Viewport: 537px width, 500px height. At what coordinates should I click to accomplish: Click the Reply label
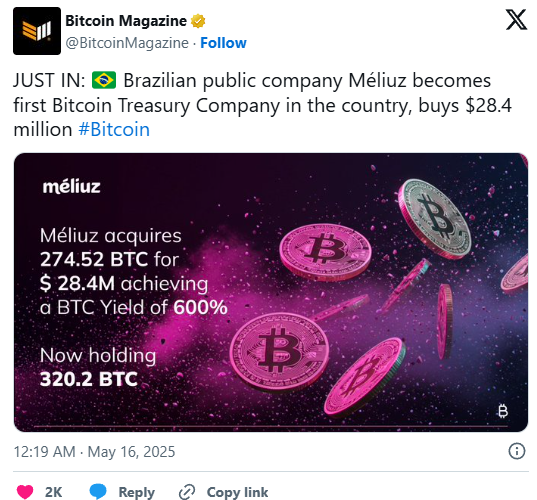pos(136,492)
